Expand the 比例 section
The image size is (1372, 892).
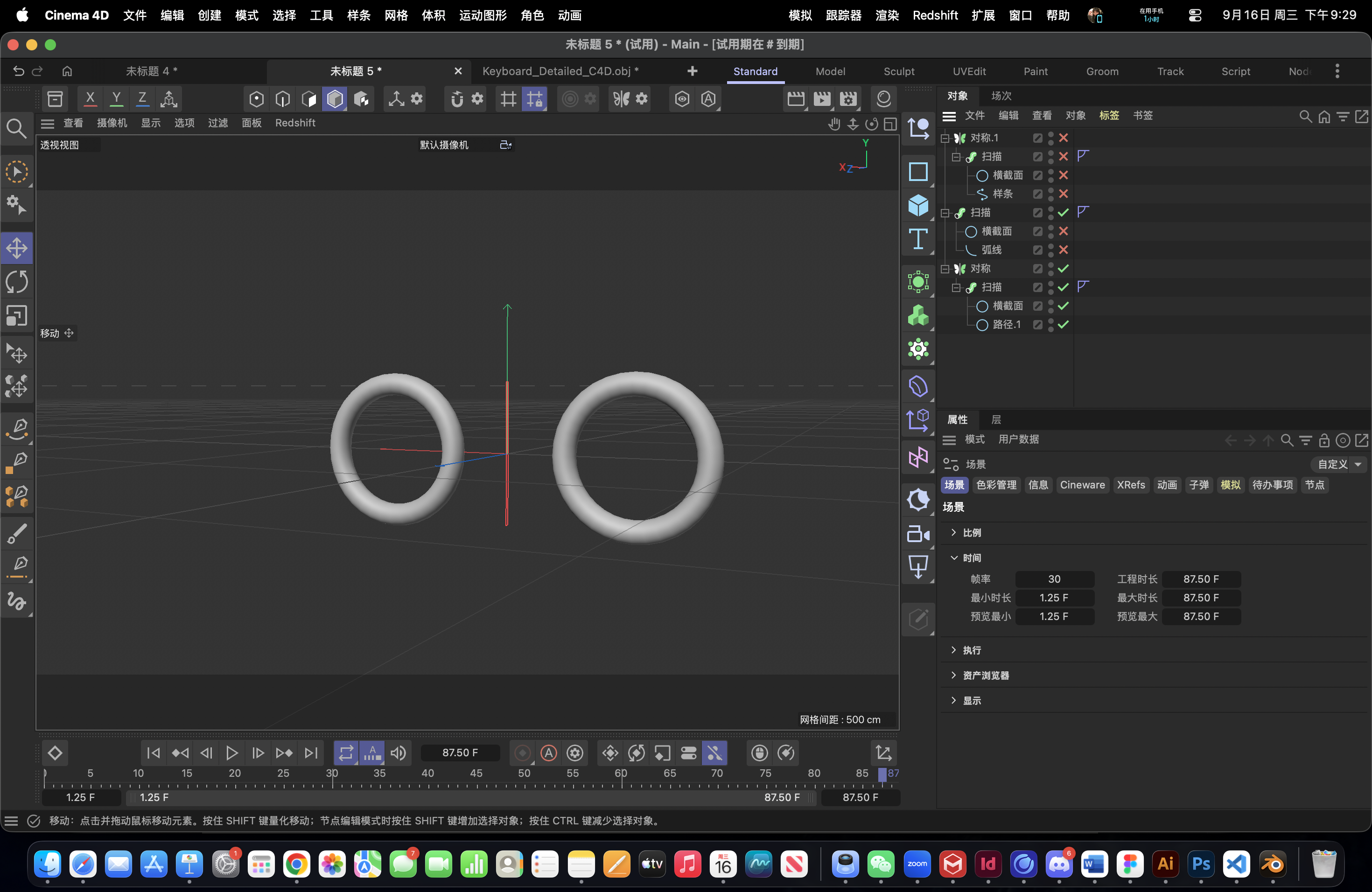pyautogui.click(x=954, y=532)
